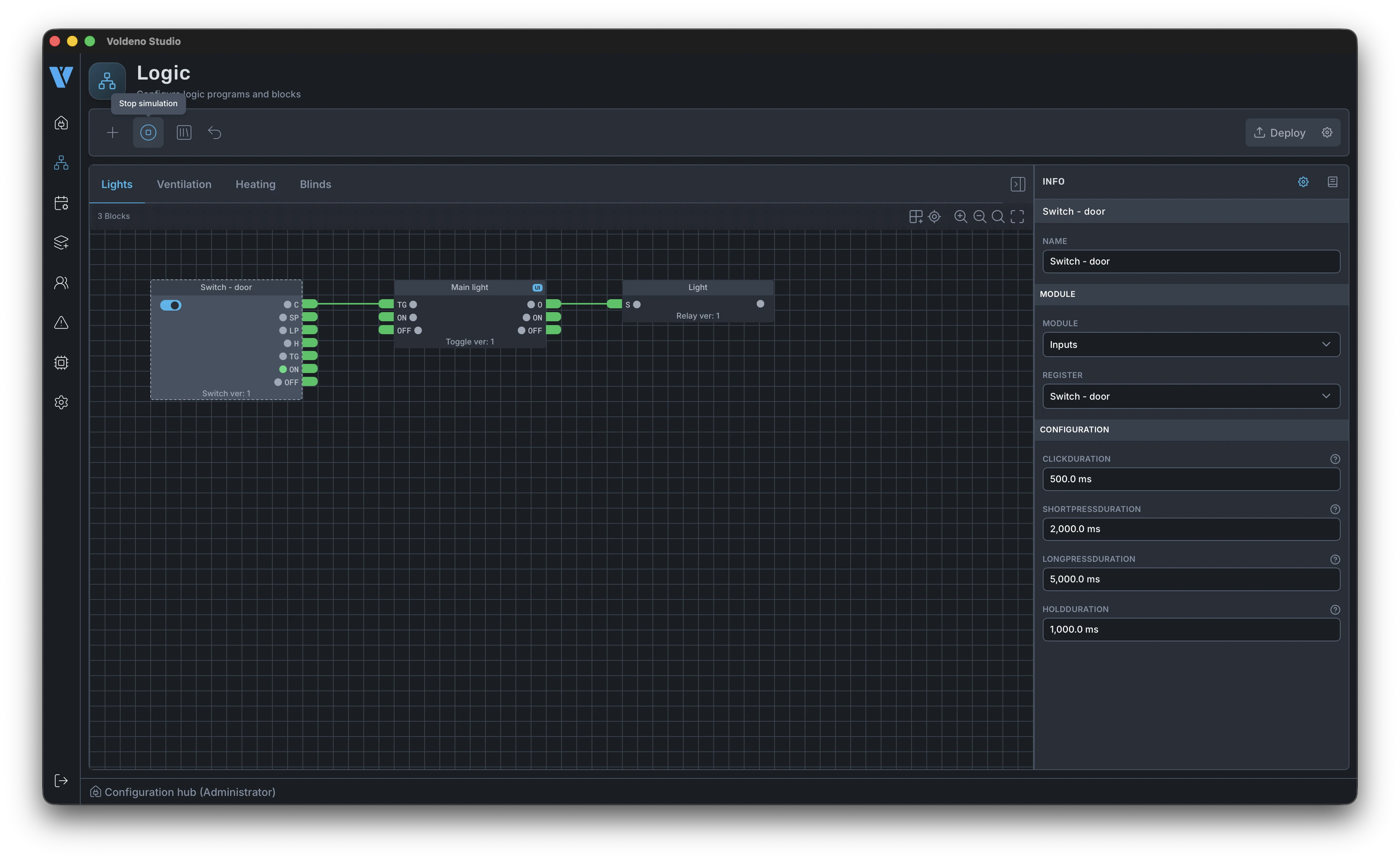Show help for Holdduration
Image resolution: width=1400 pixels, height=861 pixels.
point(1335,609)
